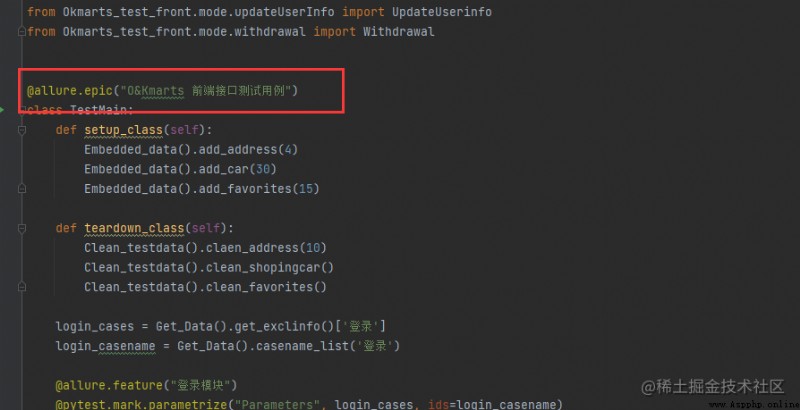Place cursor on @allure.epic decorator
This screenshot has height=410, width=800.
[69, 91]
